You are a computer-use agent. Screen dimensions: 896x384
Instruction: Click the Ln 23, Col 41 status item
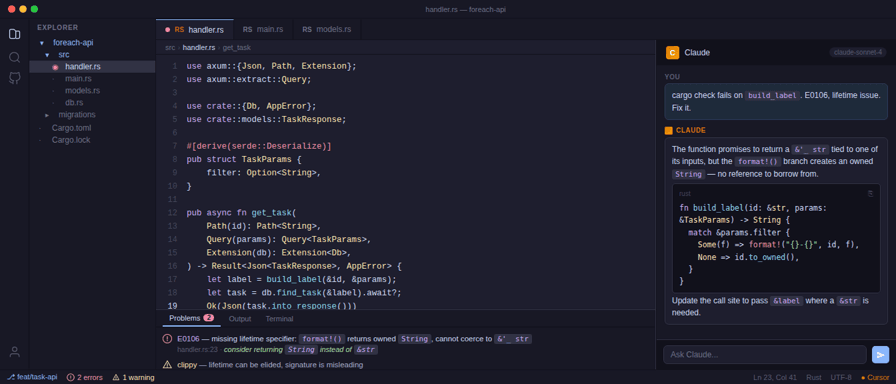tap(775, 377)
